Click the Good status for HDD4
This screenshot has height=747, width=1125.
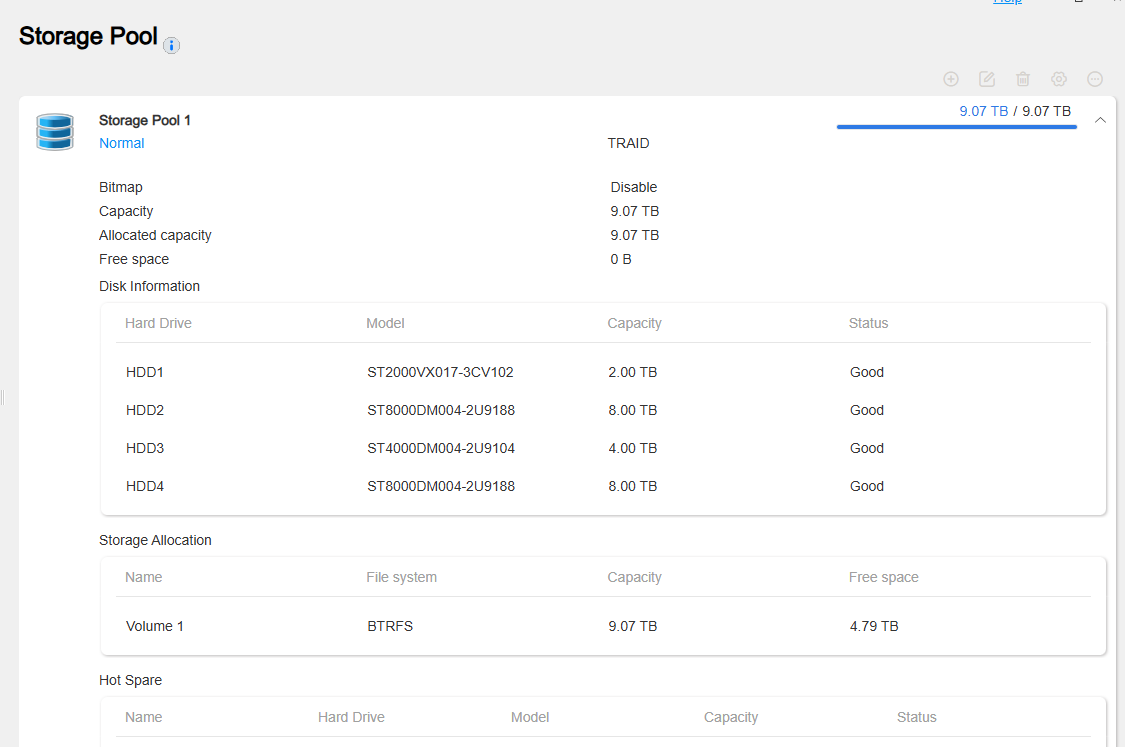pos(867,487)
